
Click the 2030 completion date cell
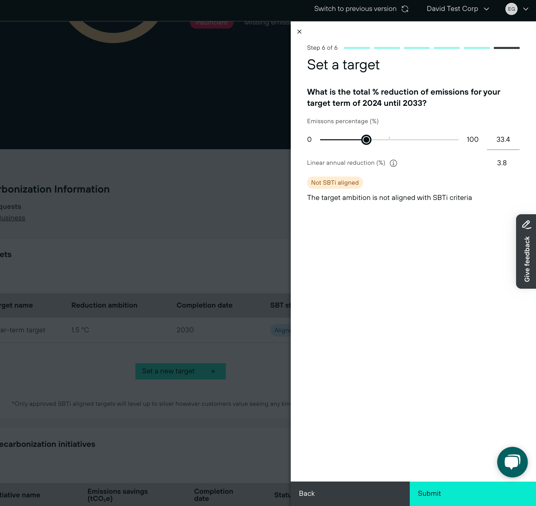coord(185,330)
